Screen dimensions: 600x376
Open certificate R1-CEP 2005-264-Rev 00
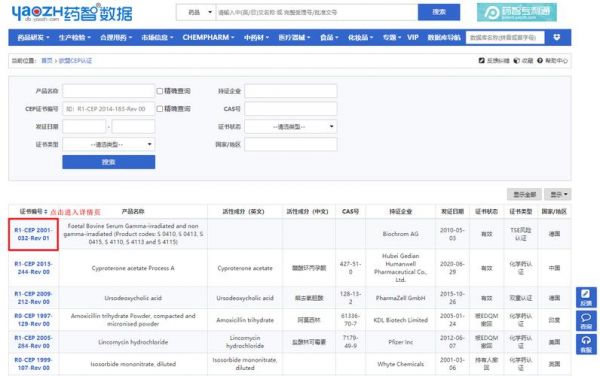33,342
